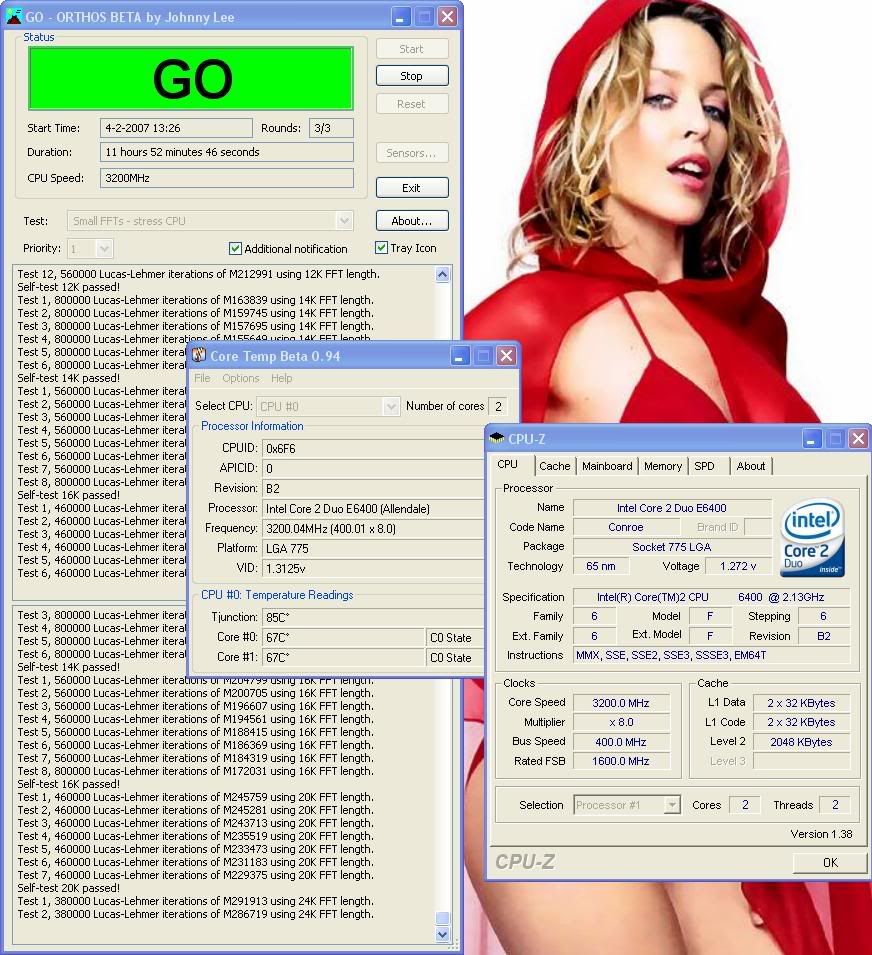This screenshot has width=872, height=955.
Task: Switch to the Cache tab in CPU-Z
Action: point(555,466)
